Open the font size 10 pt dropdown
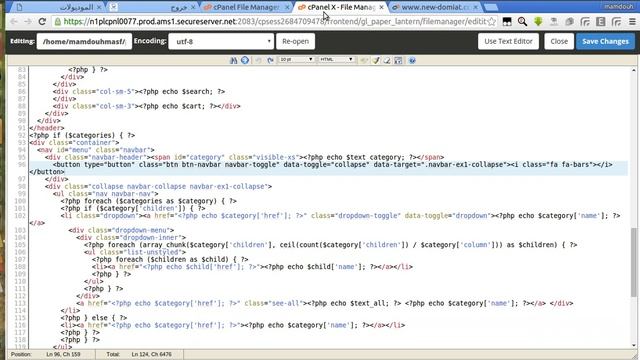Image resolution: width=640 pixels, height=360 pixels. [x=296, y=60]
